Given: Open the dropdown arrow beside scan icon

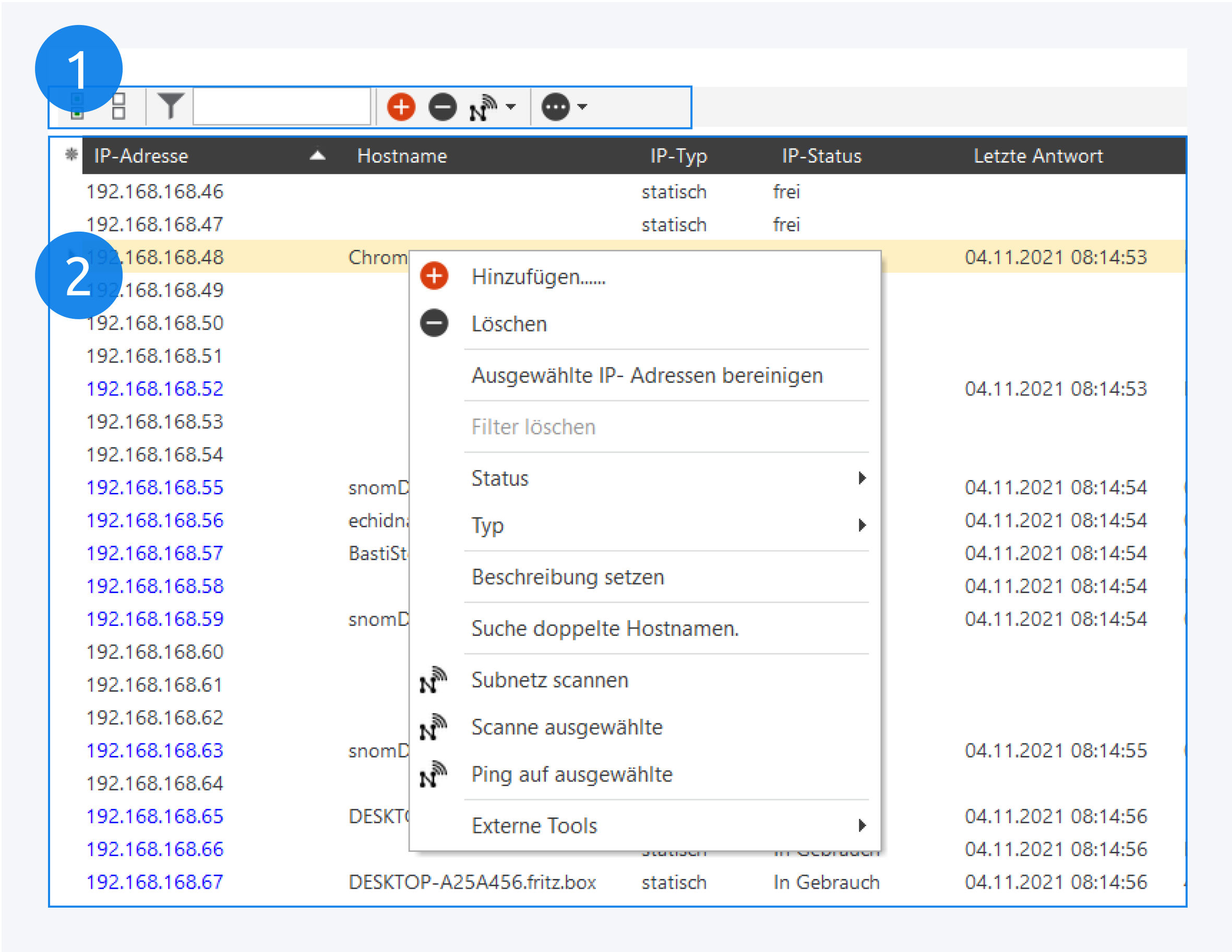Looking at the screenshot, I should (x=511, y=106).
